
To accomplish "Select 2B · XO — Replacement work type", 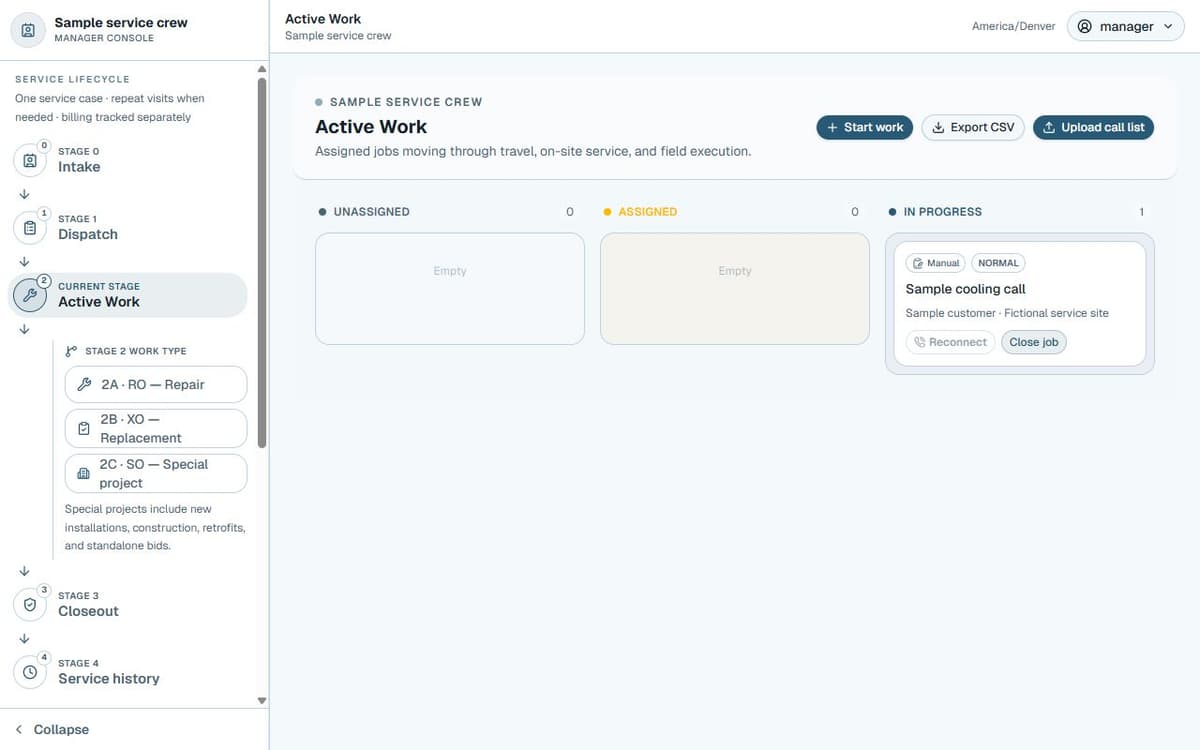I will (x=156, y=429).
